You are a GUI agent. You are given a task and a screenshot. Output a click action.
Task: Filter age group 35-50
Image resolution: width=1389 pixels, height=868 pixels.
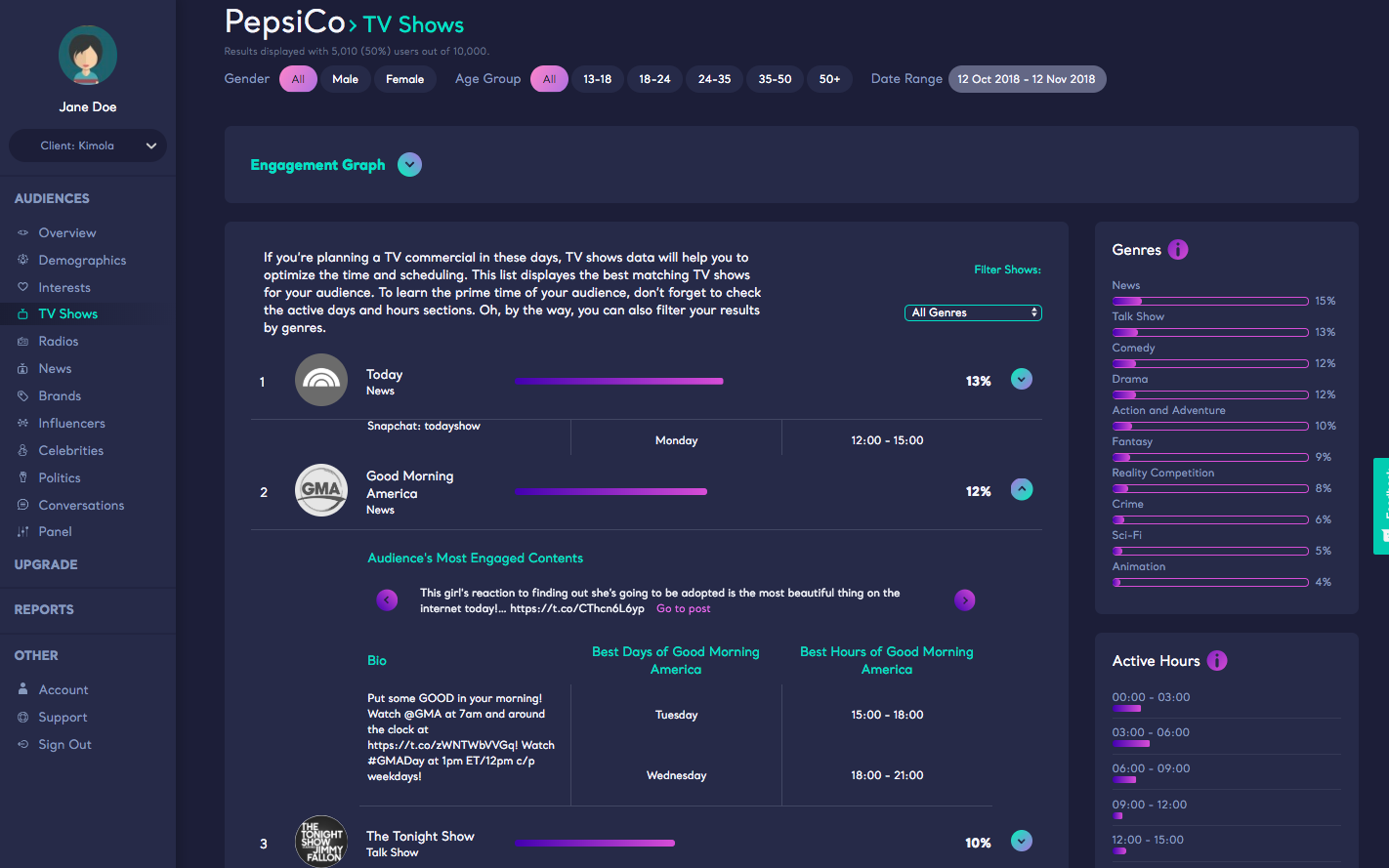[x=776, y=79]
